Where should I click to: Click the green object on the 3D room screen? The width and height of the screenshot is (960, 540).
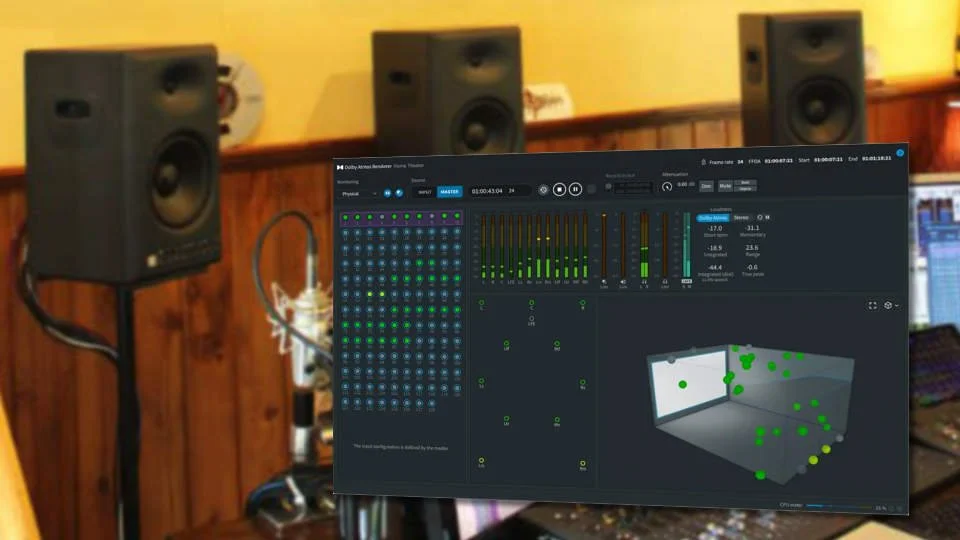click(x=682, y=384)
